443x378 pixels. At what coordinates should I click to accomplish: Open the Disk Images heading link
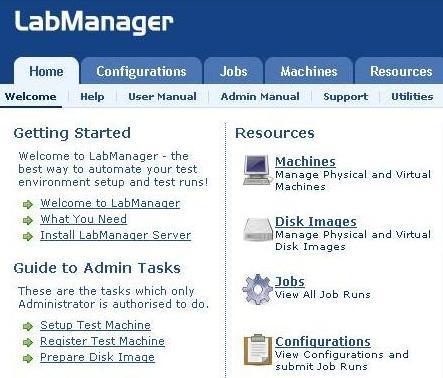316,222
